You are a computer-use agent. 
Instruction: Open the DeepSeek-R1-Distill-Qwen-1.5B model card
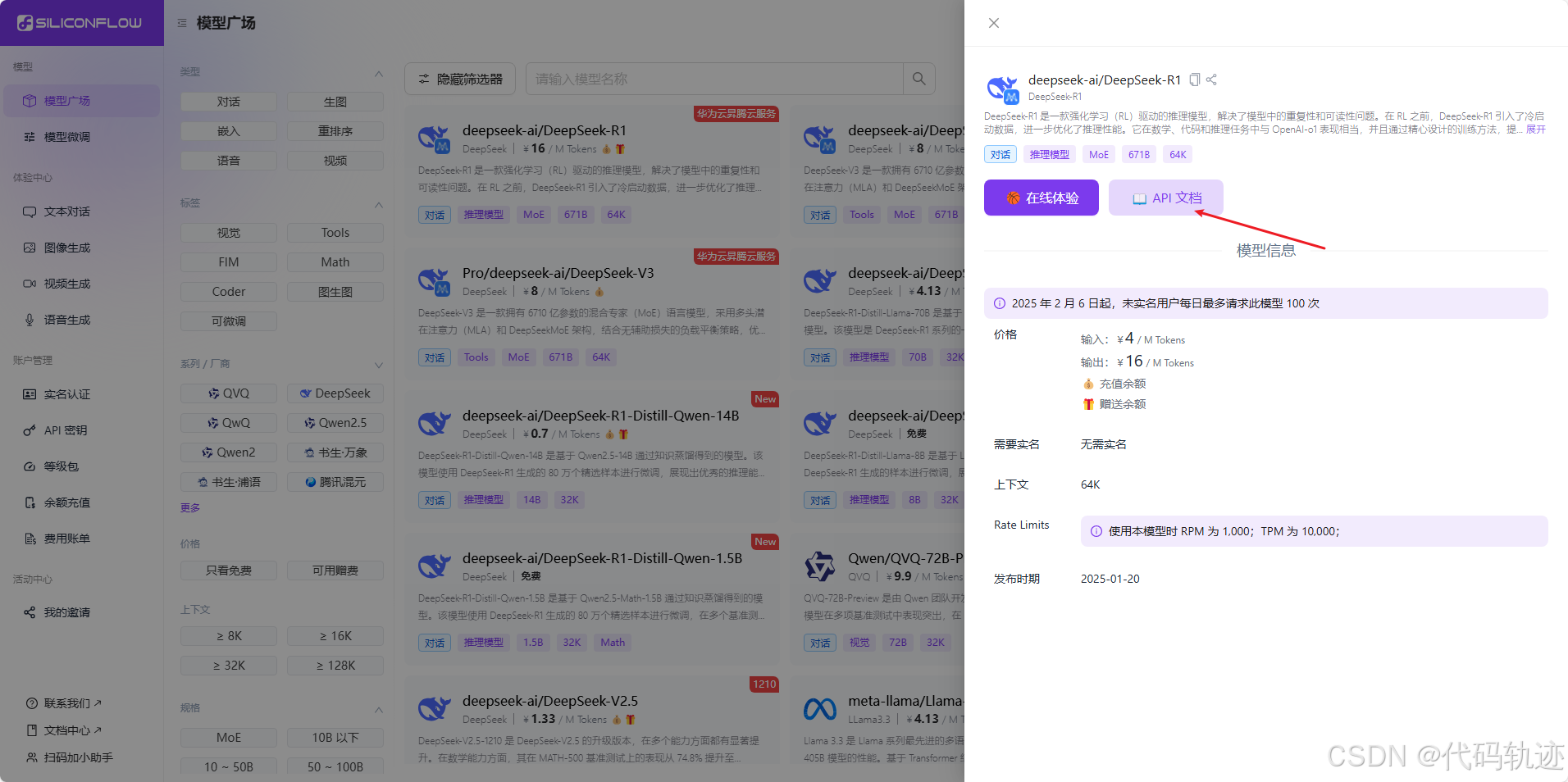click(591, 599)
